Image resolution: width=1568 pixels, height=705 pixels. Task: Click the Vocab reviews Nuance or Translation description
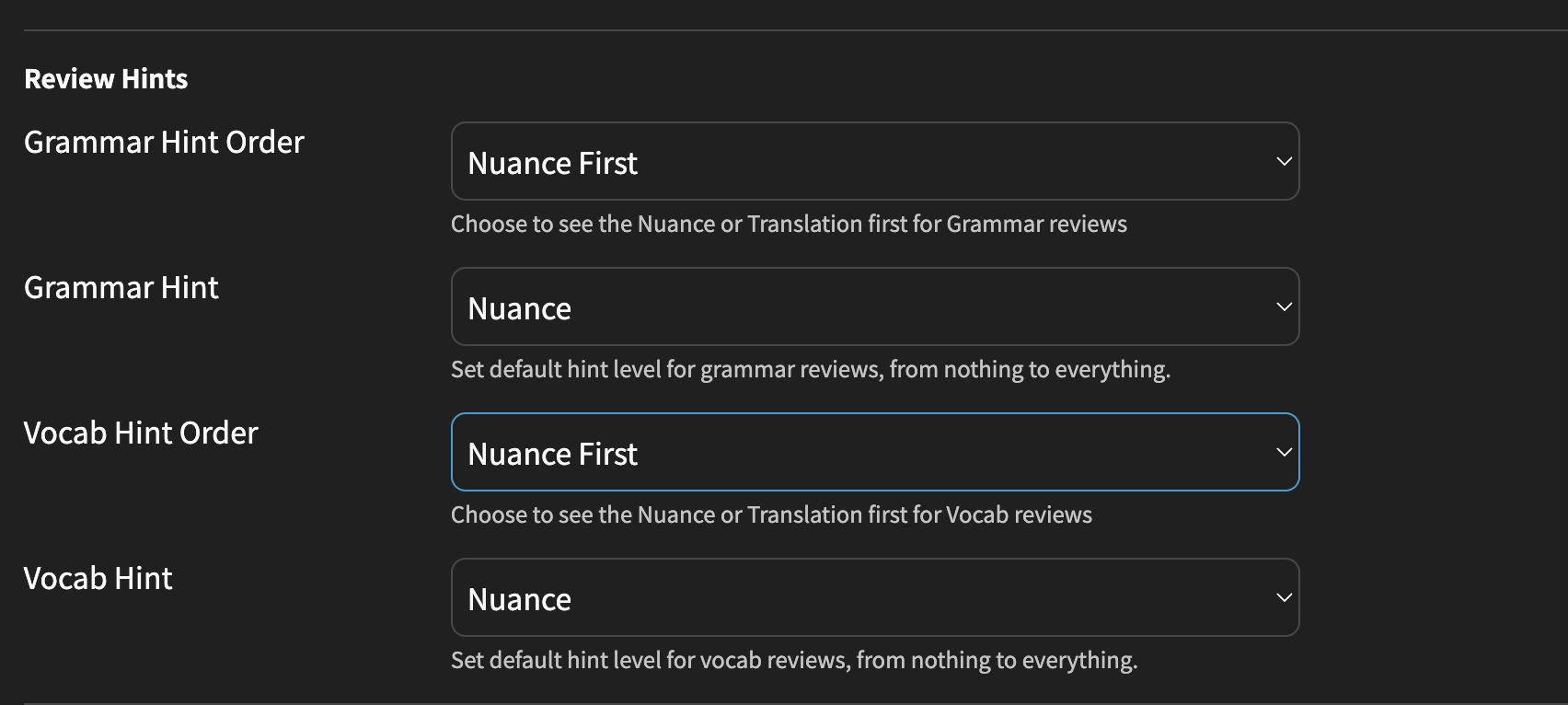tap(771, 515)
